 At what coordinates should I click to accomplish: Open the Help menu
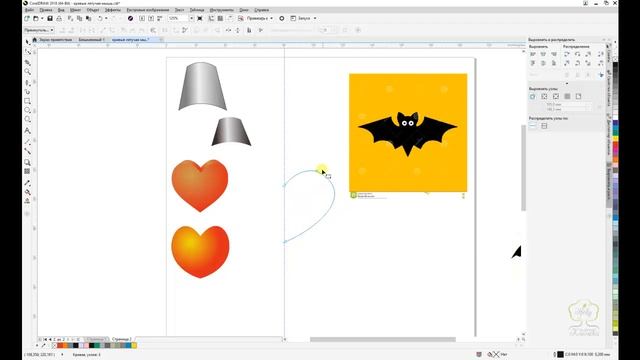point(261,10)
